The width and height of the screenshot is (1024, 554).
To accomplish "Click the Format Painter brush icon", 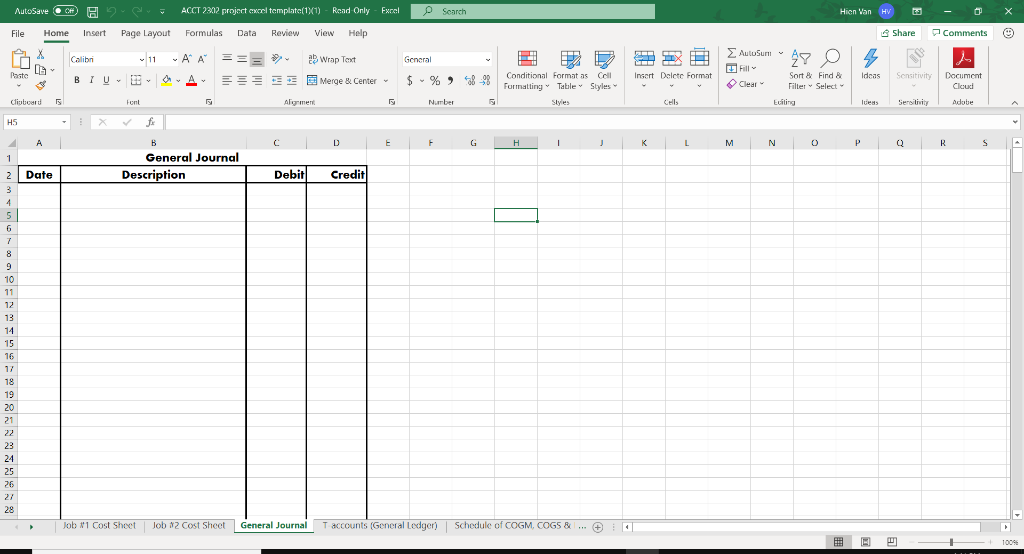I will point(40,85).
